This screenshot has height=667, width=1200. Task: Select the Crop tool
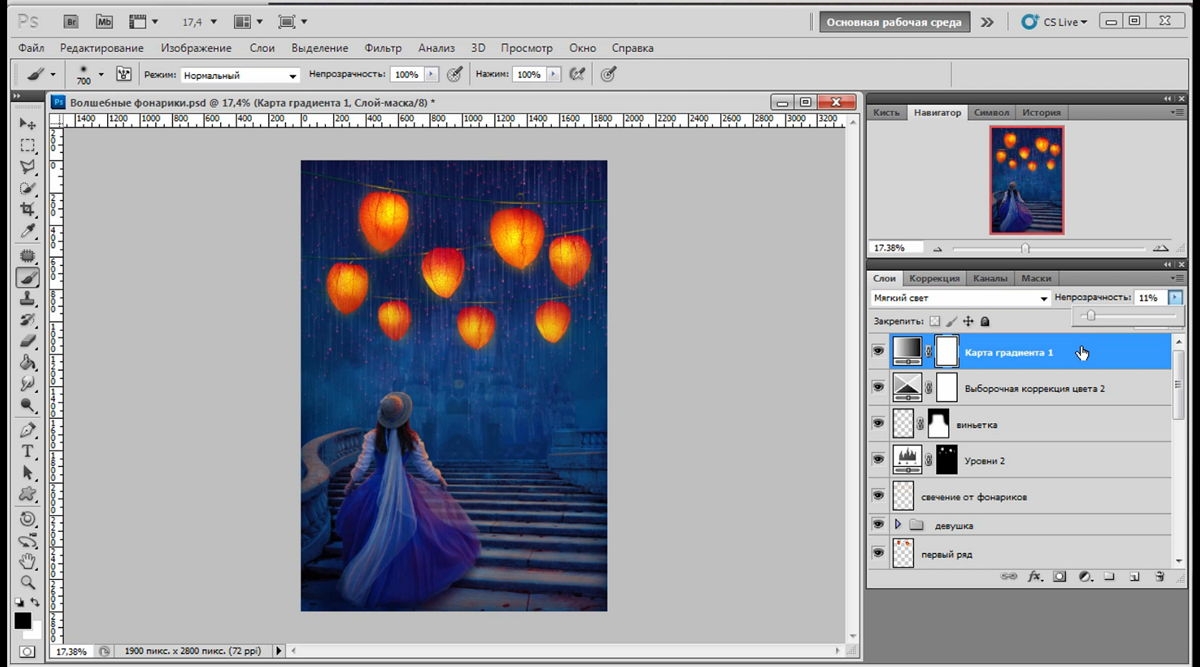click(28, 210)
